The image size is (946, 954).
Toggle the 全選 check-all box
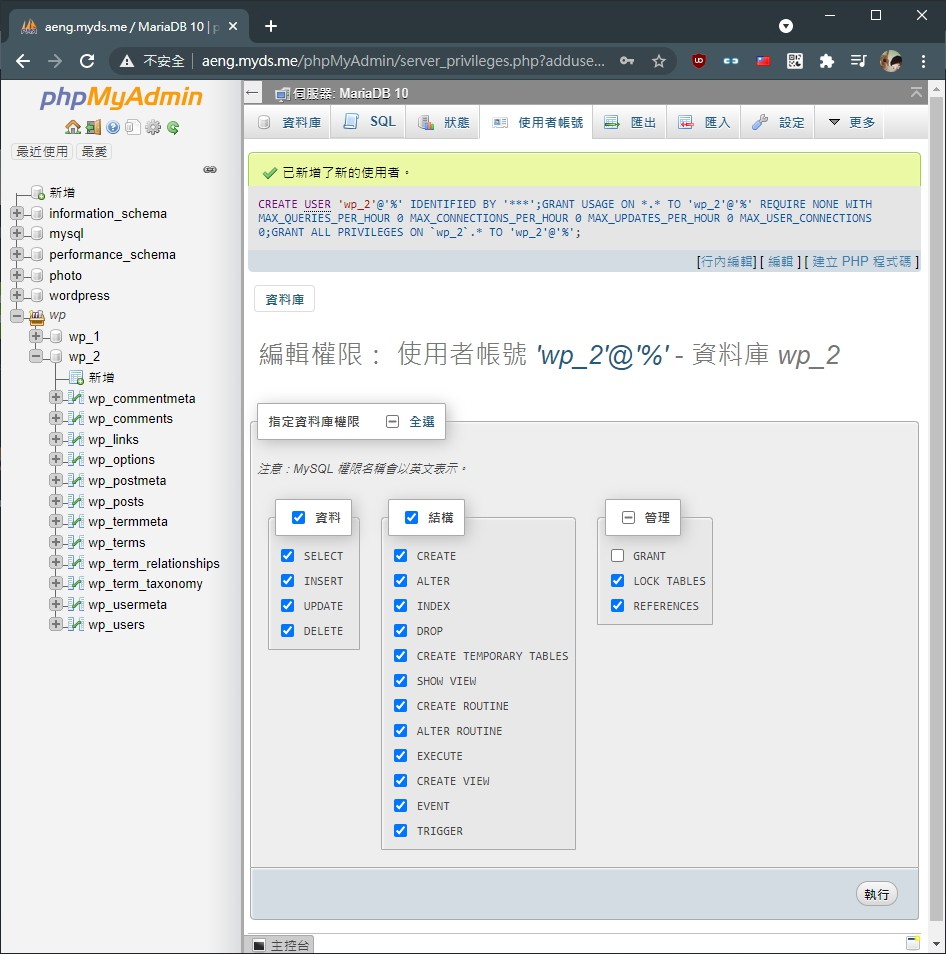point(392,421)
